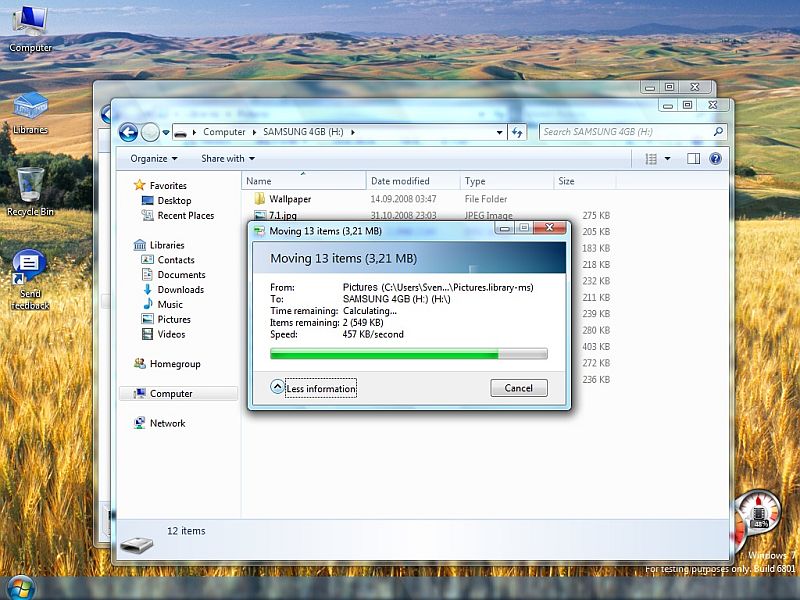Click the Forward navigation button in Explorer
This screenshot has height=600, width=800.
coord(150,132)
